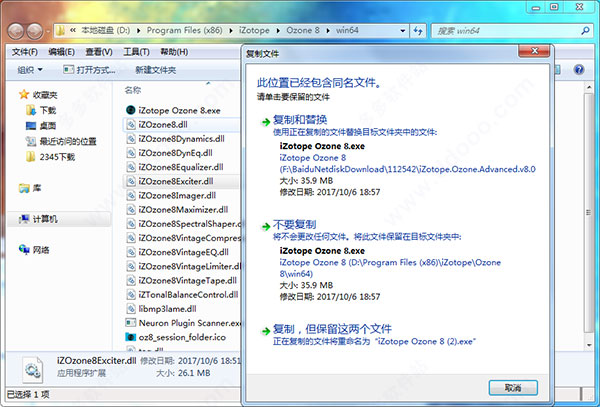Open the 查看(V) menu
The image size is (600, 407).
[x=99, y=52]
